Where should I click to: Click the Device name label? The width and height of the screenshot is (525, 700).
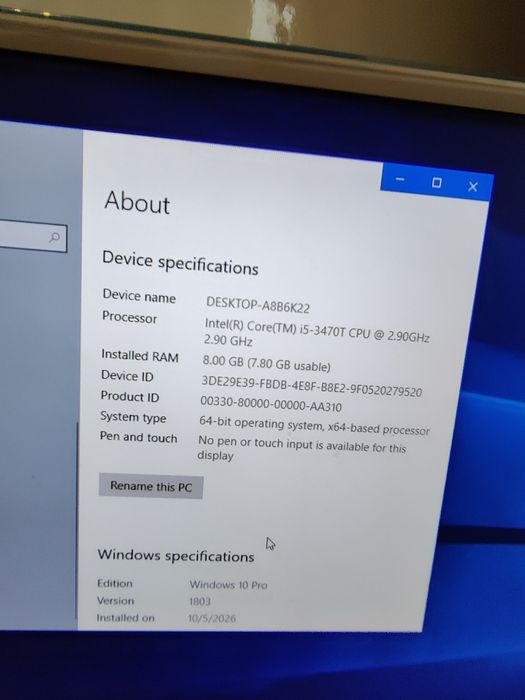[139, 296]
